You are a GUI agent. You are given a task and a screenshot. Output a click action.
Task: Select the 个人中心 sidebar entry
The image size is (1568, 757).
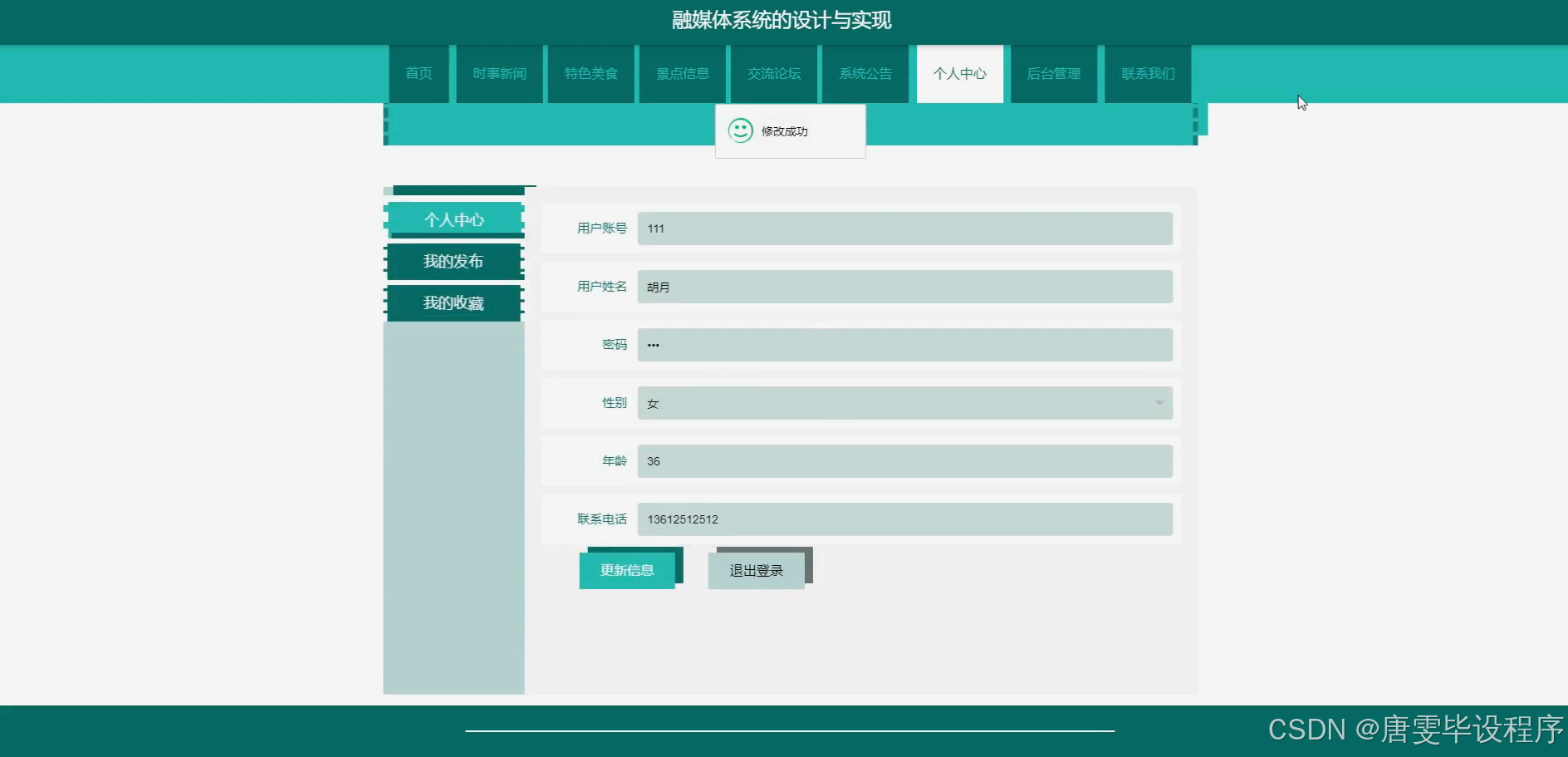453,219
